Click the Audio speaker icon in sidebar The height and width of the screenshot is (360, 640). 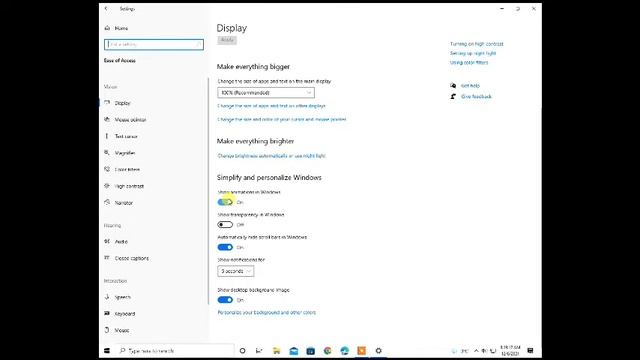tap(107, 241)
